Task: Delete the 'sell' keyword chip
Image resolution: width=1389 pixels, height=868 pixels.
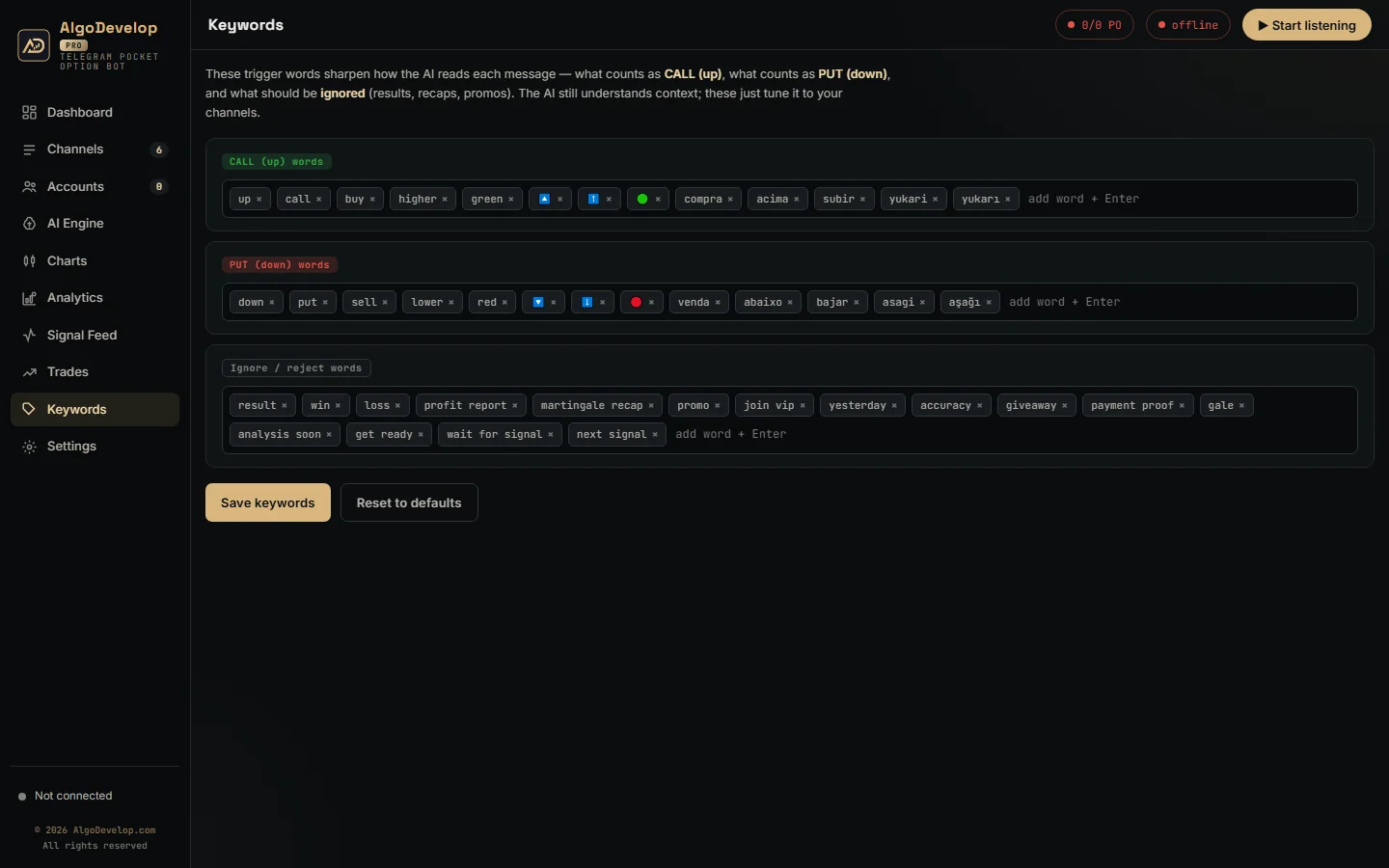Action: click(x=385, y=303)
